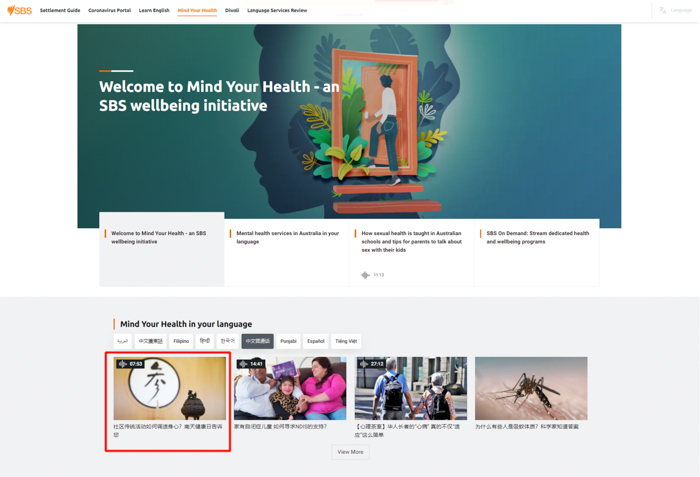
Task: Click the Mind Your Health in your language heading
Action: 186,324
